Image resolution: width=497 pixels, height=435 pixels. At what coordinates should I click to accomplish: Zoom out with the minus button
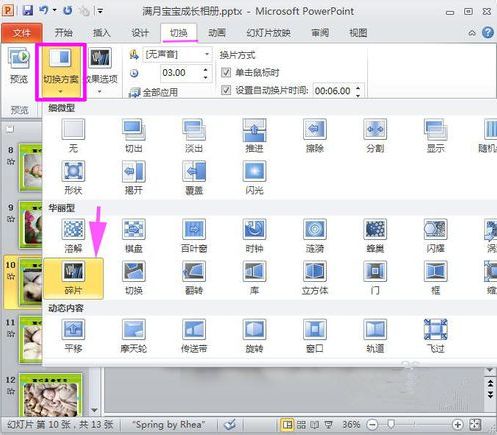(x=372, y=425)
